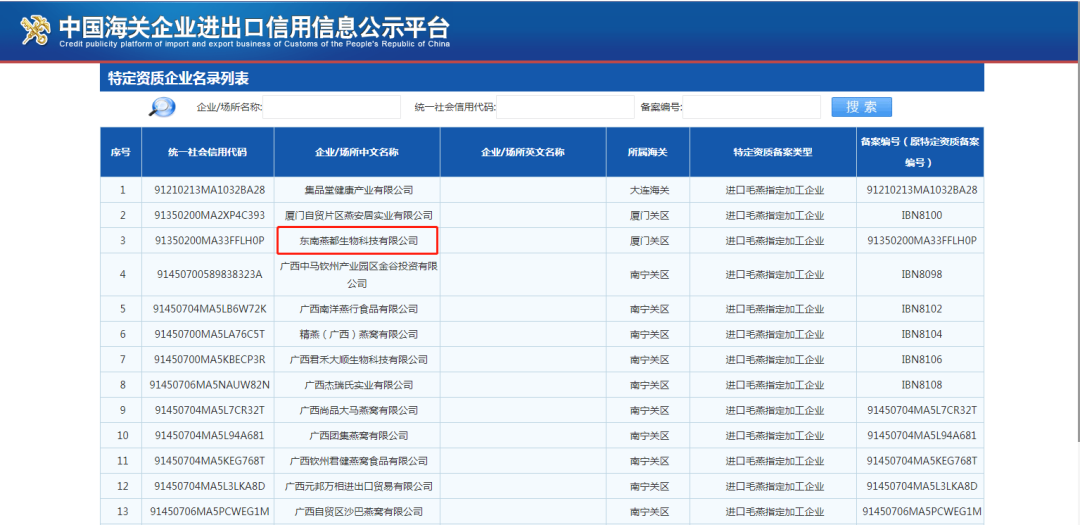The height and width of the screenshot is (525, 1080).
Task: Open 精燕（广西）燕窝有限公司 entry
Action: pyautogui.click(x=358, y=334)
